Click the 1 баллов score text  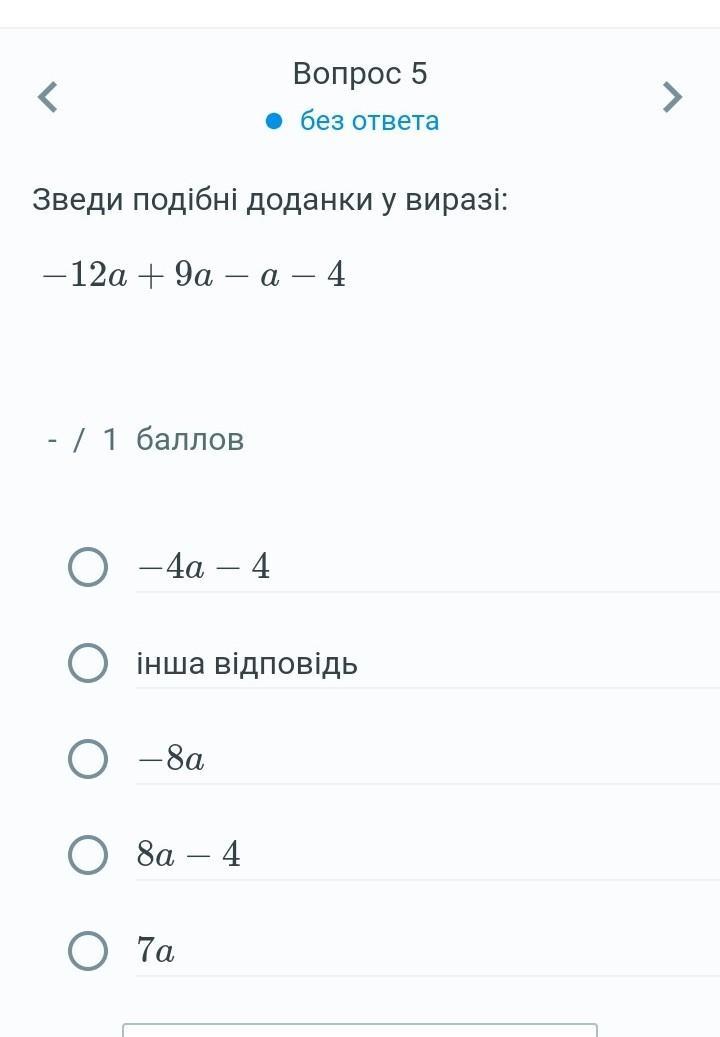coord(174,439)
